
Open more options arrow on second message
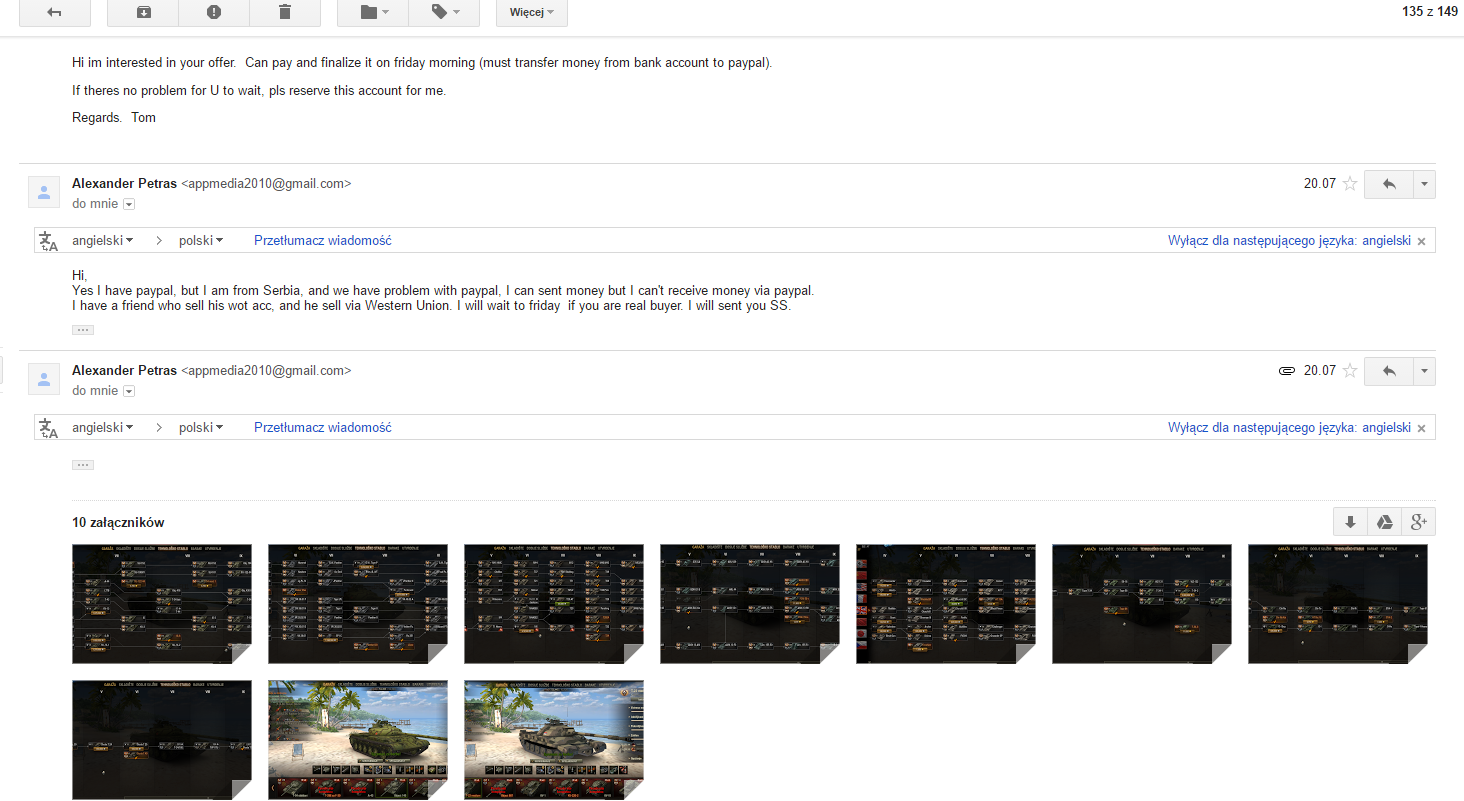[x=1424, y=371]
